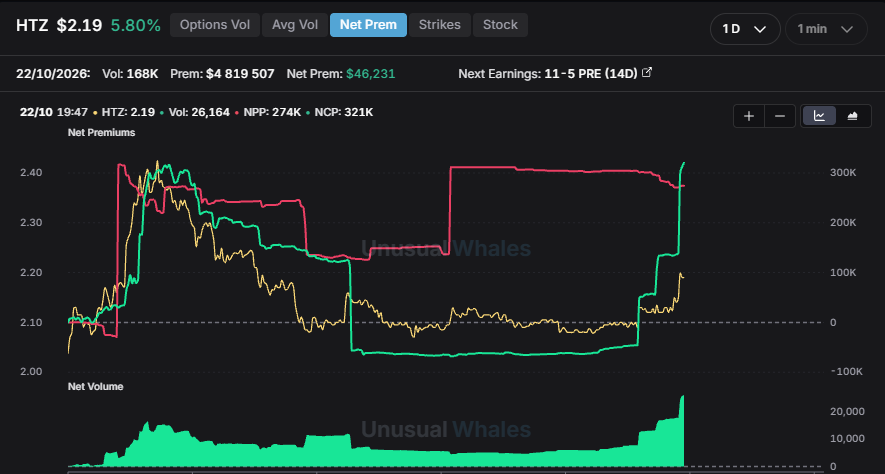Click Next Earnings 11-5 PRE (14D) text

(548, 73)
